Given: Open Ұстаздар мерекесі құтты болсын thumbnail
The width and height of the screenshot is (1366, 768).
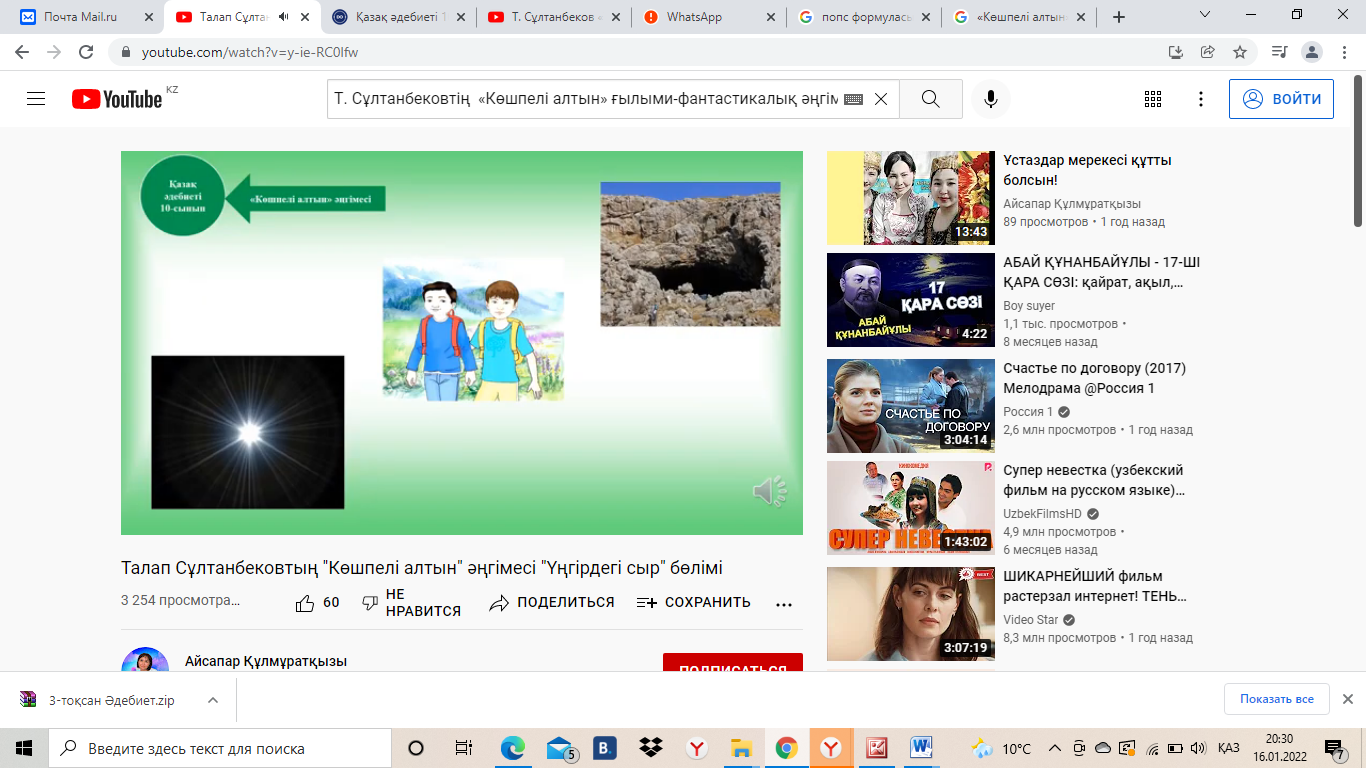Looking at the screenshot, I should (911, 198).
